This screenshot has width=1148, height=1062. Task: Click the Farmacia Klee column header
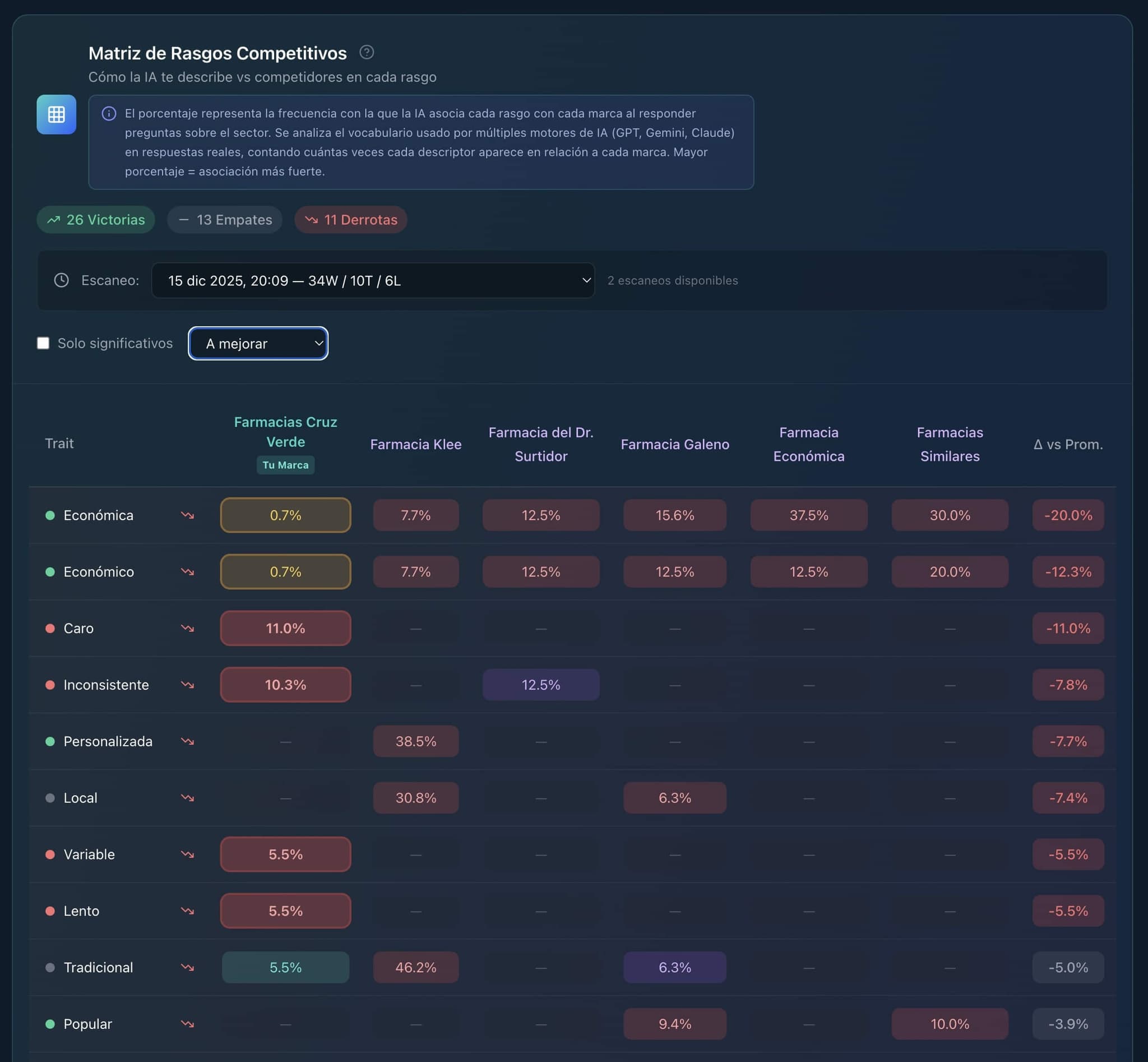click(415, 444)
